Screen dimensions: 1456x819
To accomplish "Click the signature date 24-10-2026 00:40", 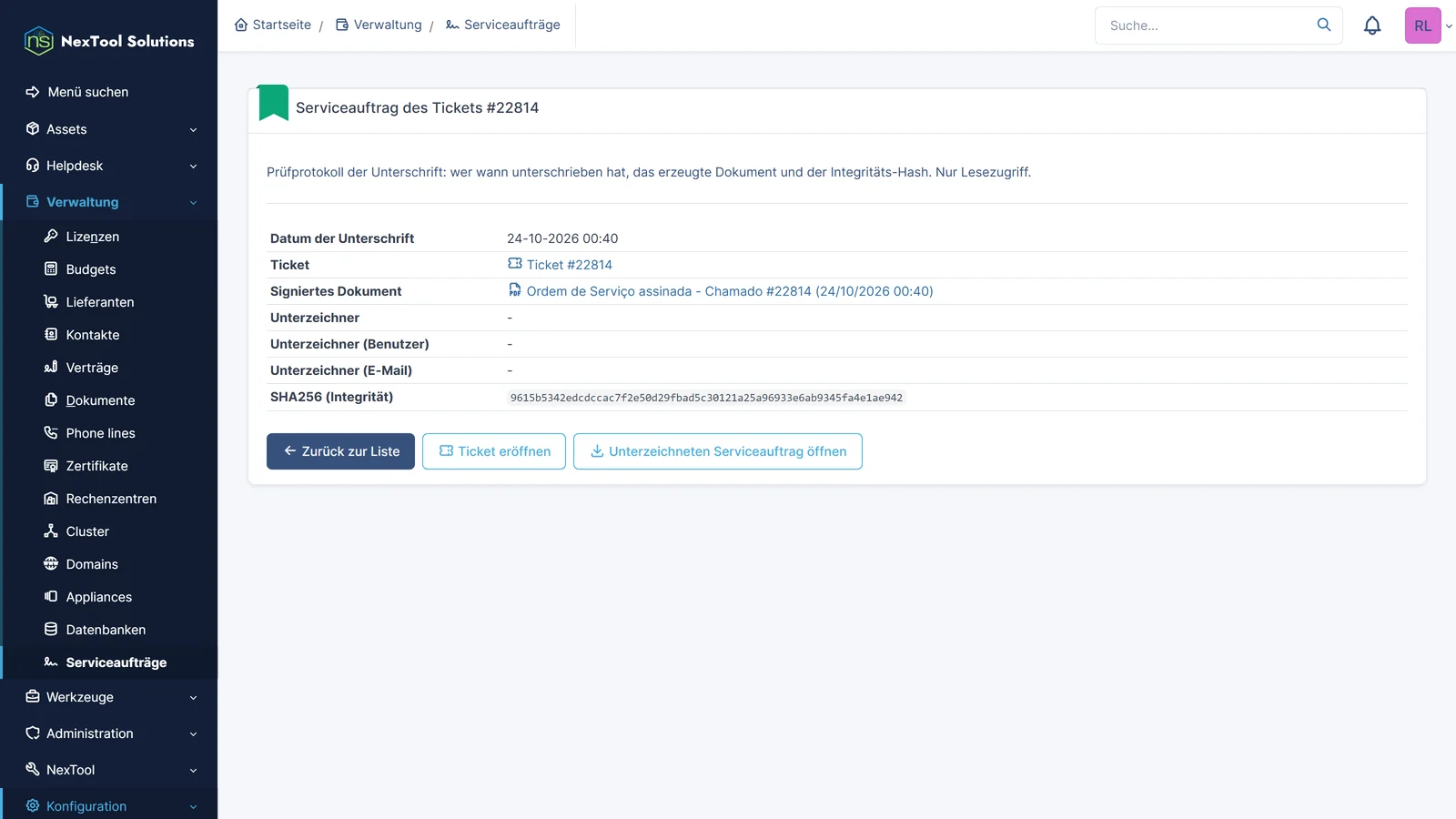I will coord(562,238).
